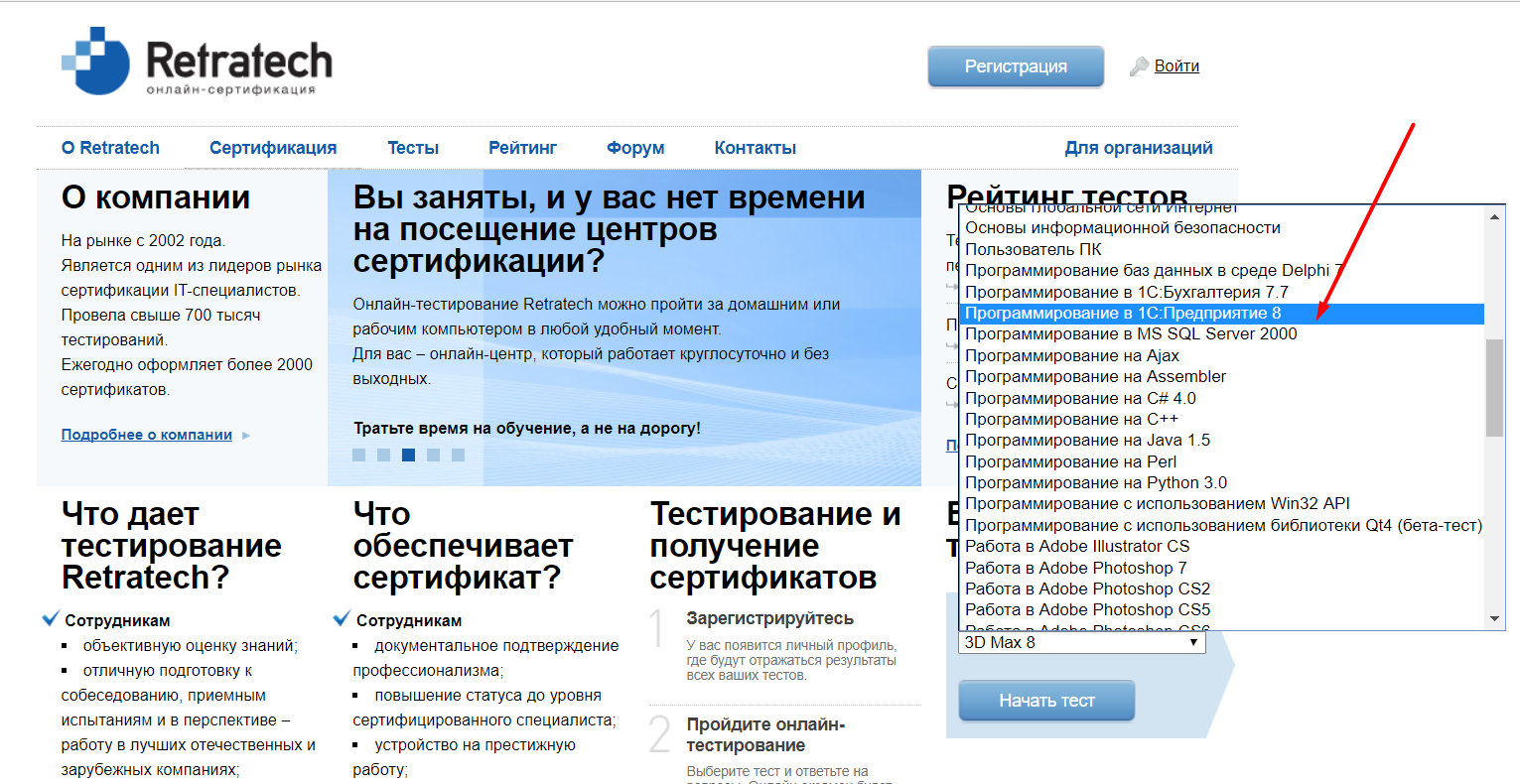Click the scroll-down arrow of the test list
The width and height of the screenshot is (1520, 784).
(1494, 619)
